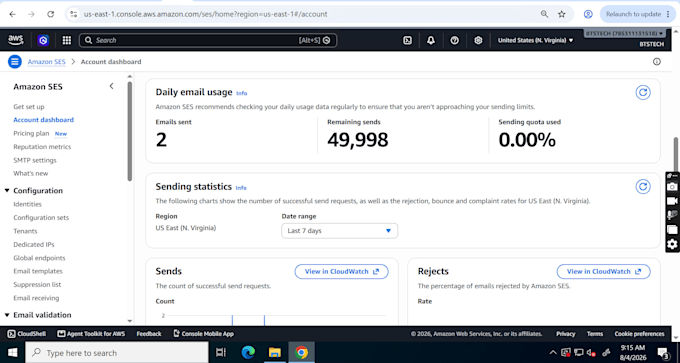
Task: Open Info link beside Daily email usage
Action: pos(242,93)
